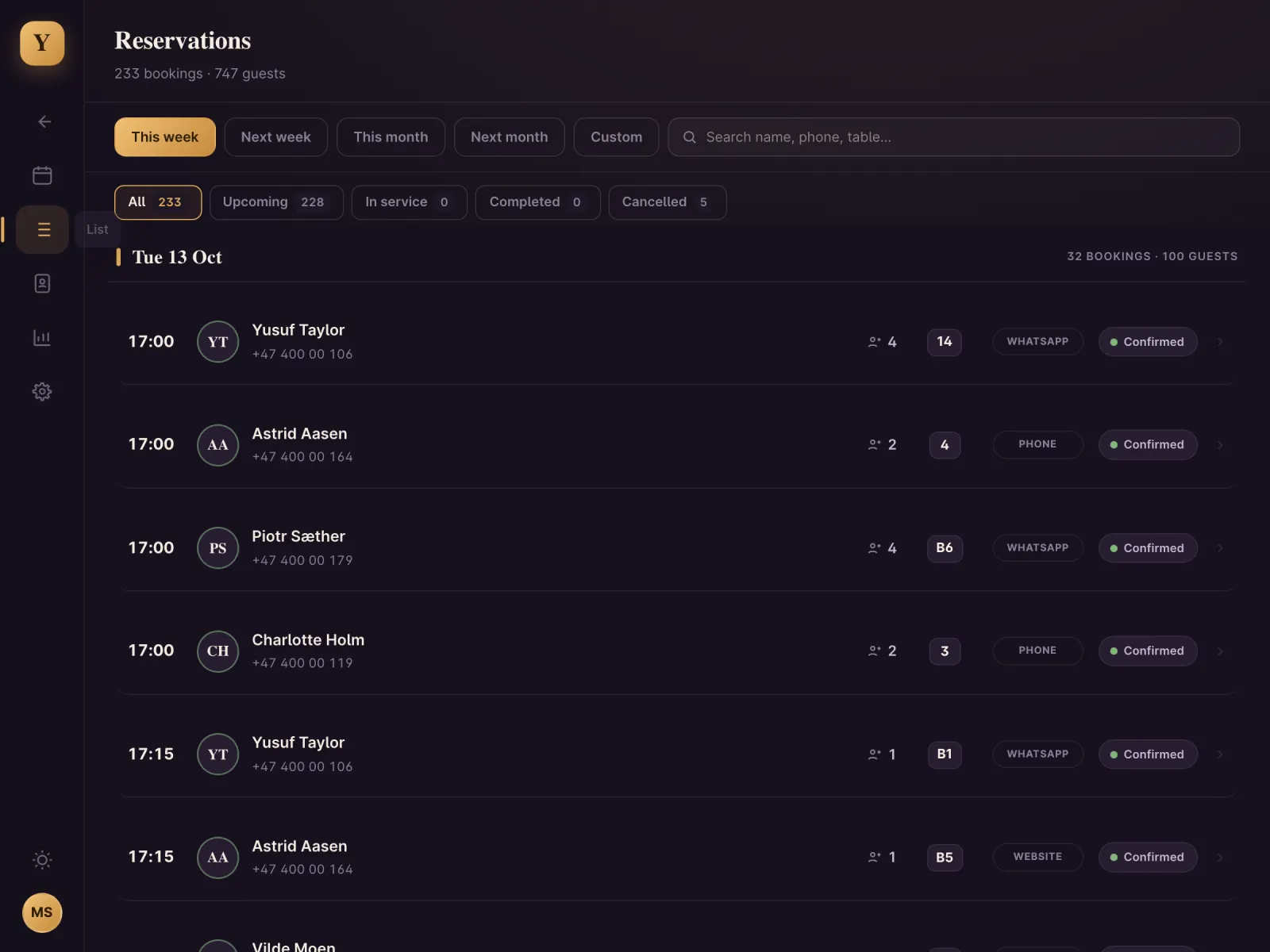Click table 4 badge for Astrid Aasen
This screenshot has height=952, width=1270.
945,445
